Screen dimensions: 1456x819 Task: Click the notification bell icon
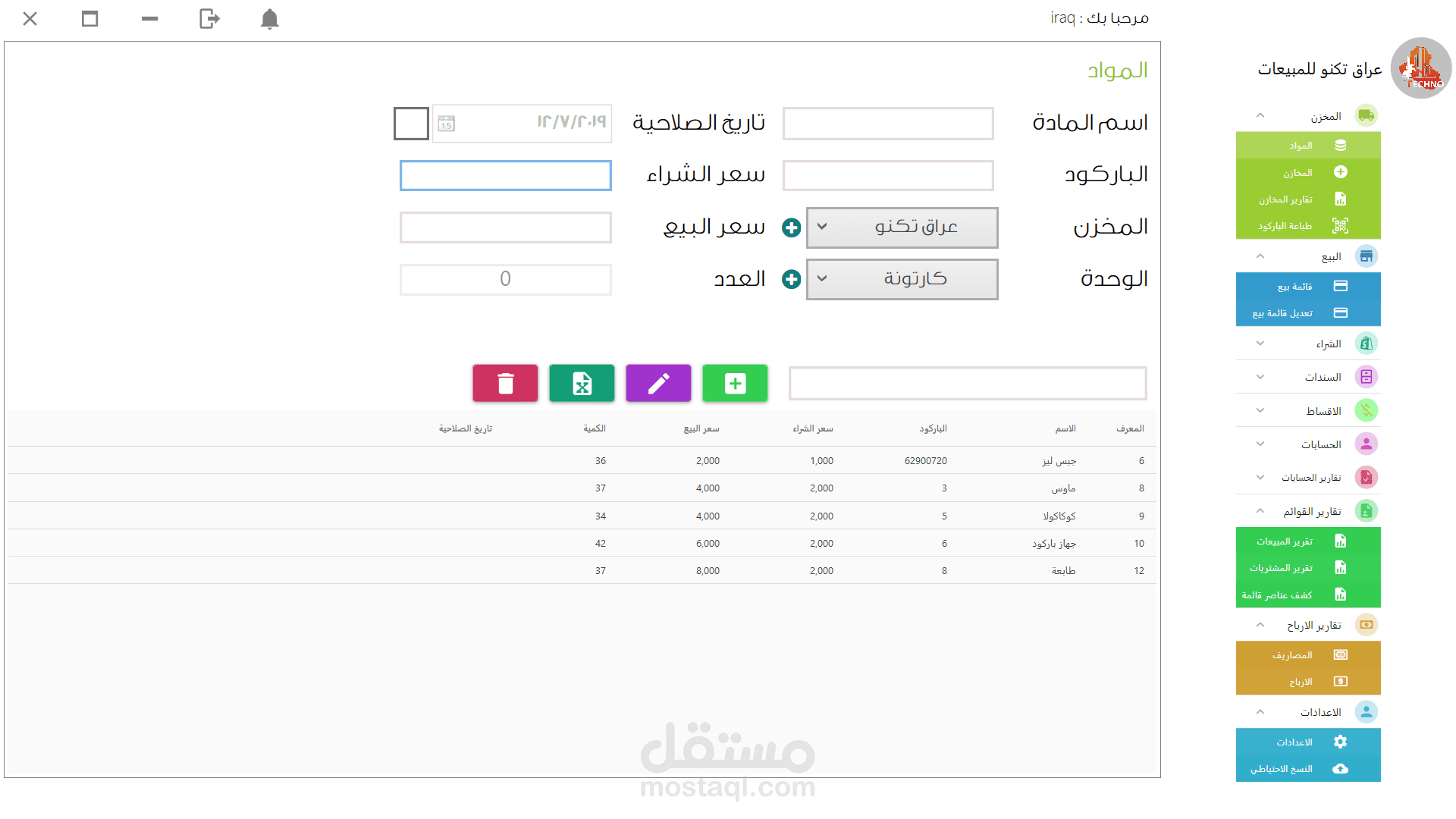[269, 19]
